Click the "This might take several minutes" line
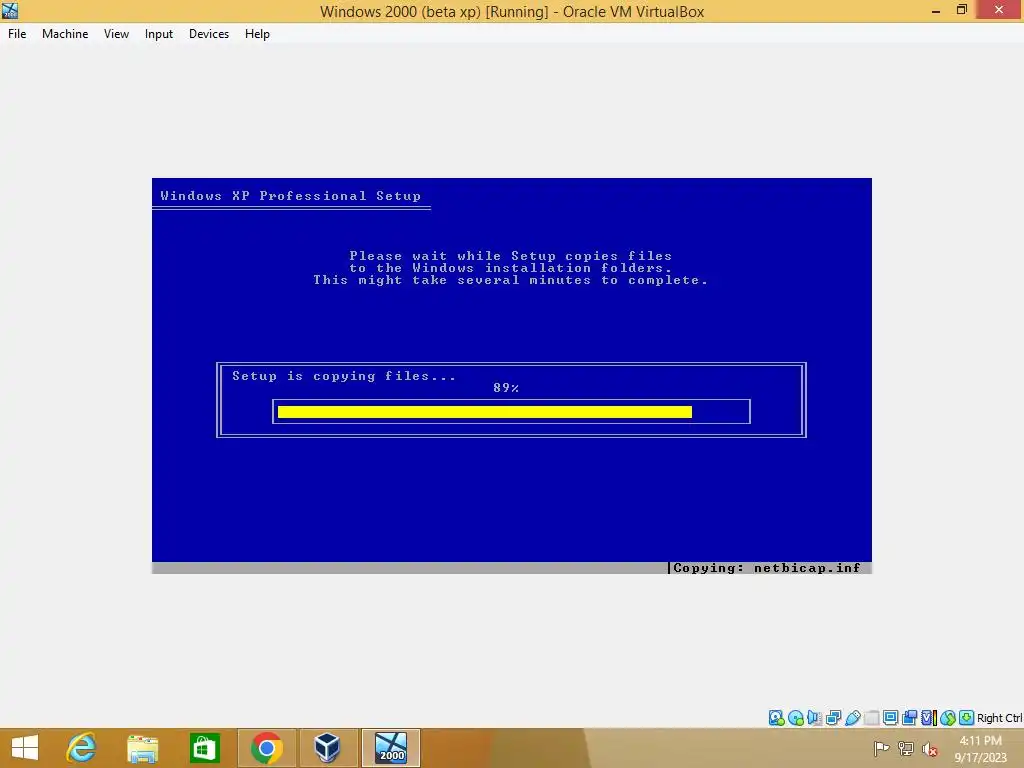The height and width of the screenshot is (768, 1024). tap(511, 280)
